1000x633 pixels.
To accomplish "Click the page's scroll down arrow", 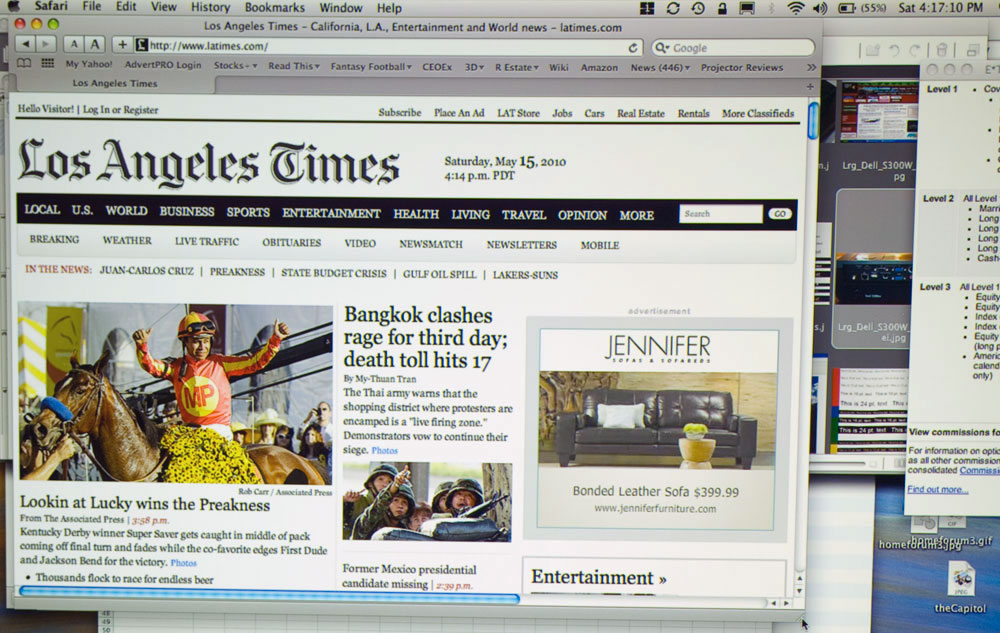I will (x=799, y=592).
